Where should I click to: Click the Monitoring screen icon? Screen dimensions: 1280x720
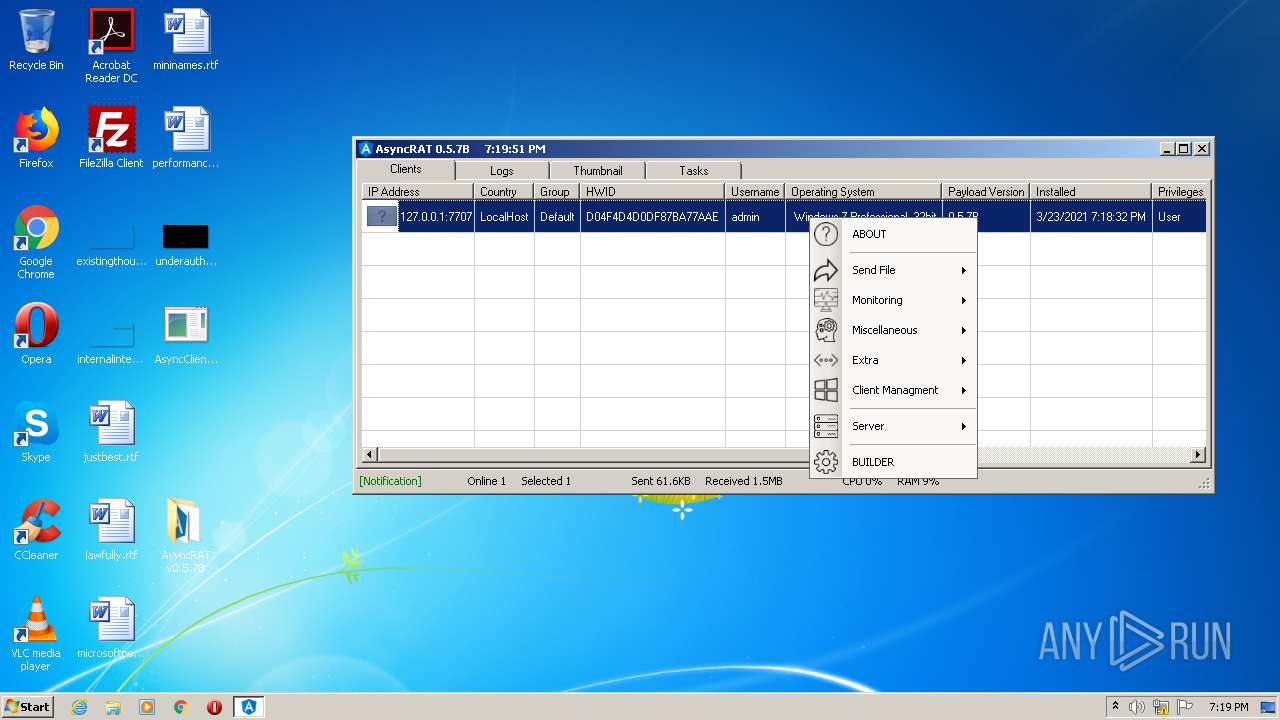(825, 300)
